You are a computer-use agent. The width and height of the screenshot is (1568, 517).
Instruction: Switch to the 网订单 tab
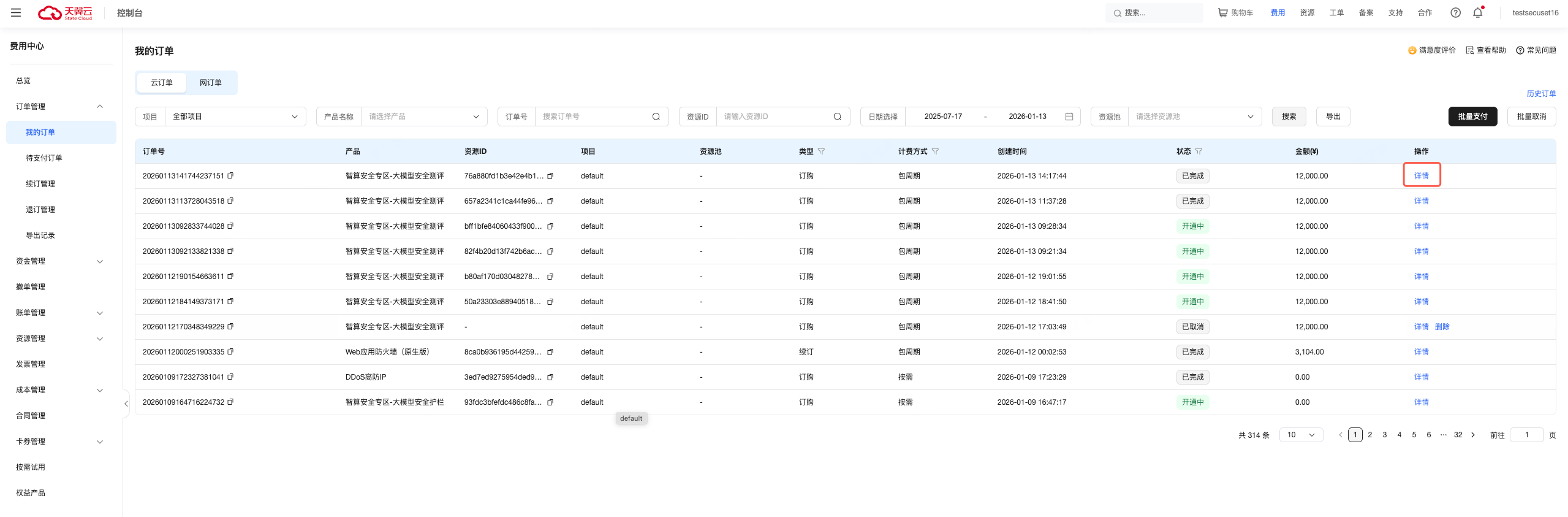coord(211,83)
